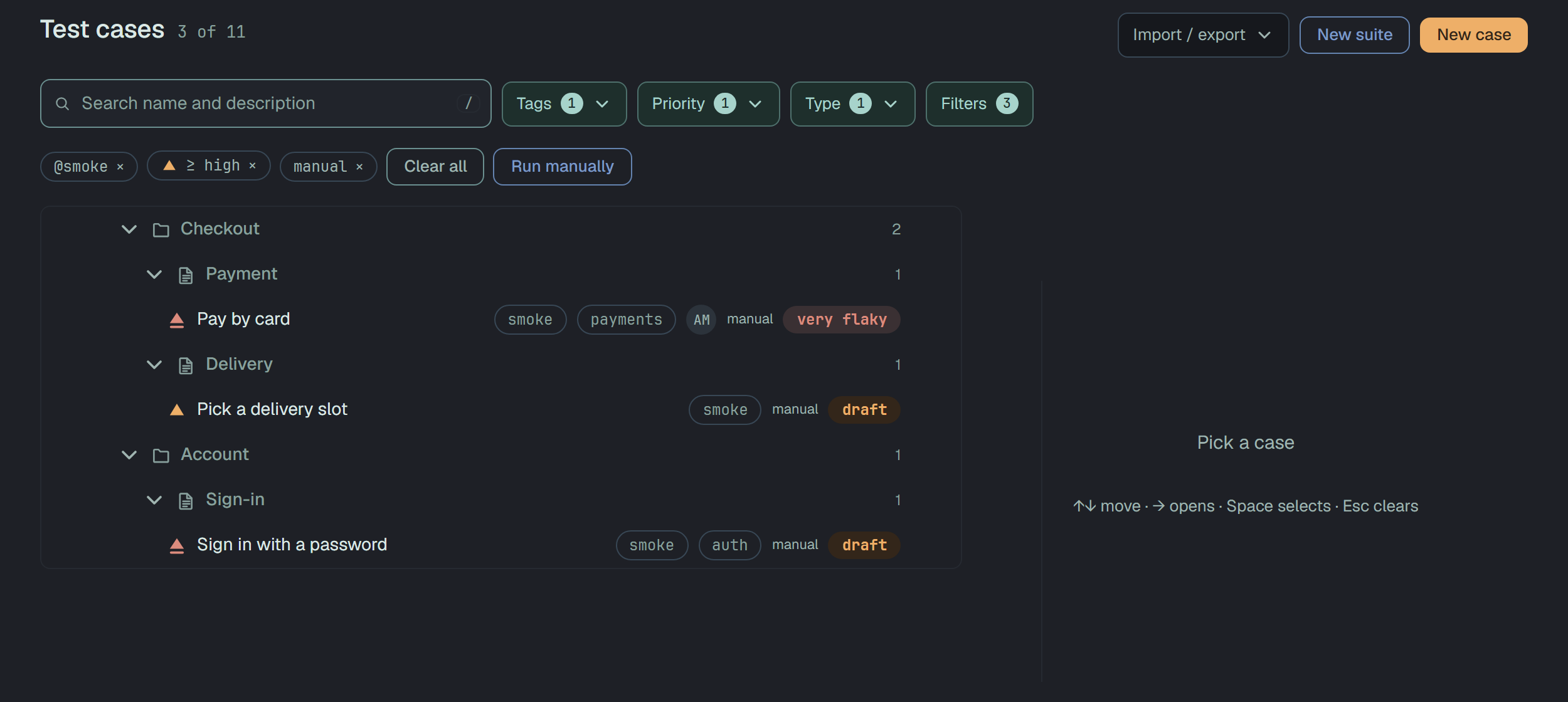Click smoke tag on Pick a delivery slot row
Viewport: 1568px width, 702px height.
coord(725,410)
